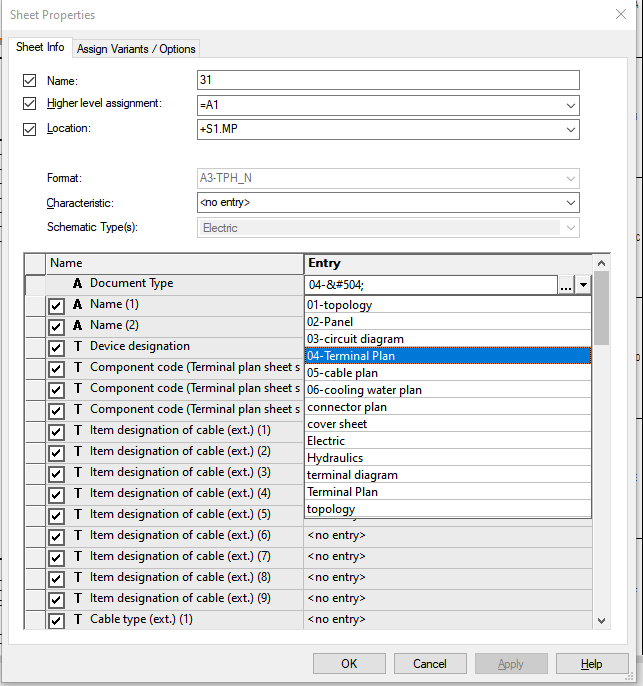Uncheck the Name checkbox at top
Screen dimensions: 643x686
tap(29, 81)
